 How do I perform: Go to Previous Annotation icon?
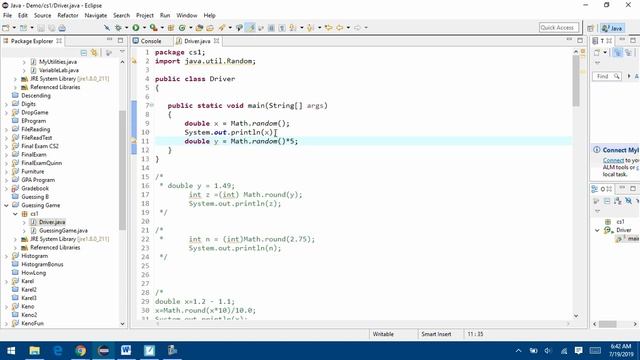310,28
